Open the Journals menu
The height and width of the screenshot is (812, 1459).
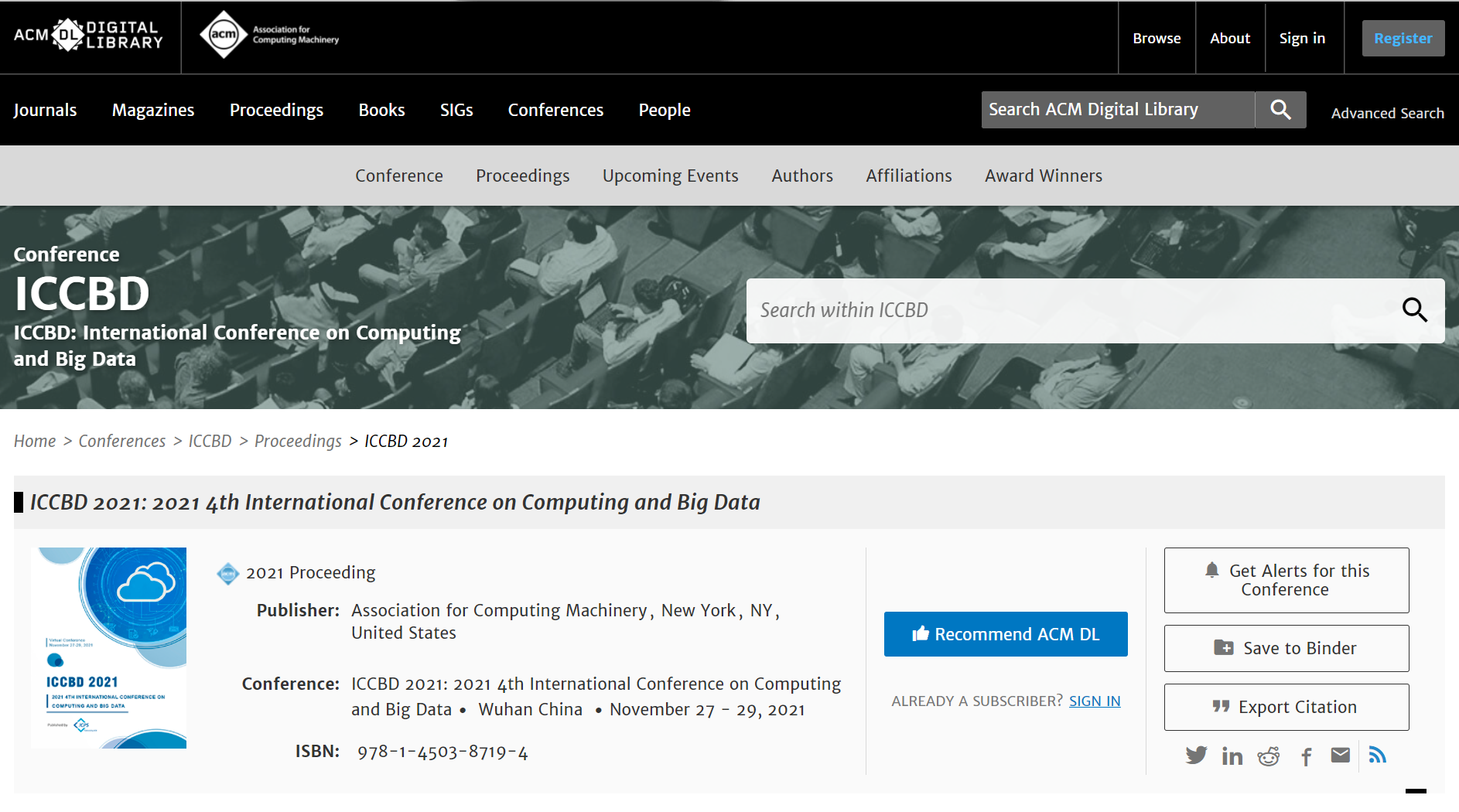(x=45, y=110)
